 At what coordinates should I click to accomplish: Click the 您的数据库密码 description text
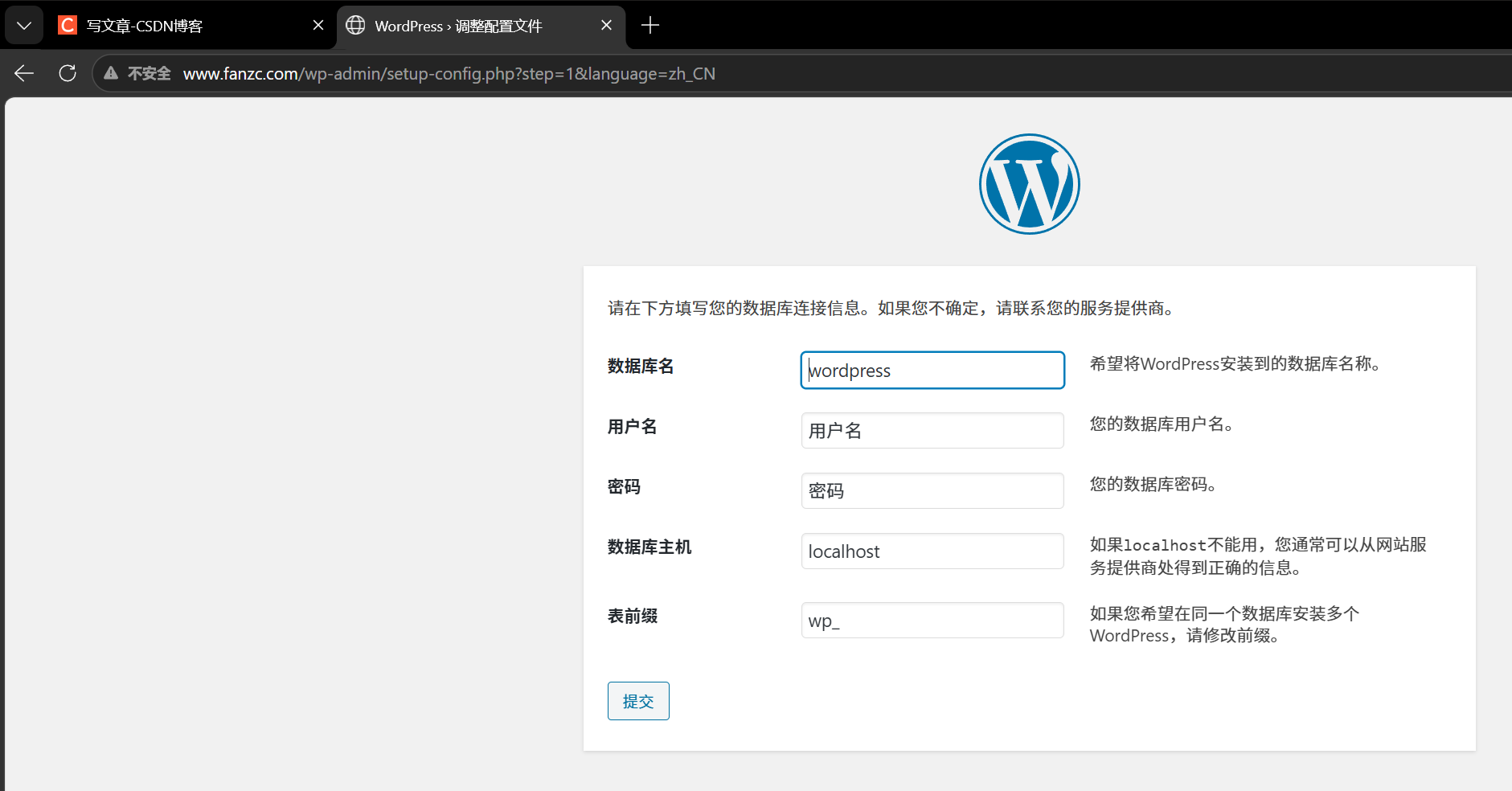[x=1153, y=485]
